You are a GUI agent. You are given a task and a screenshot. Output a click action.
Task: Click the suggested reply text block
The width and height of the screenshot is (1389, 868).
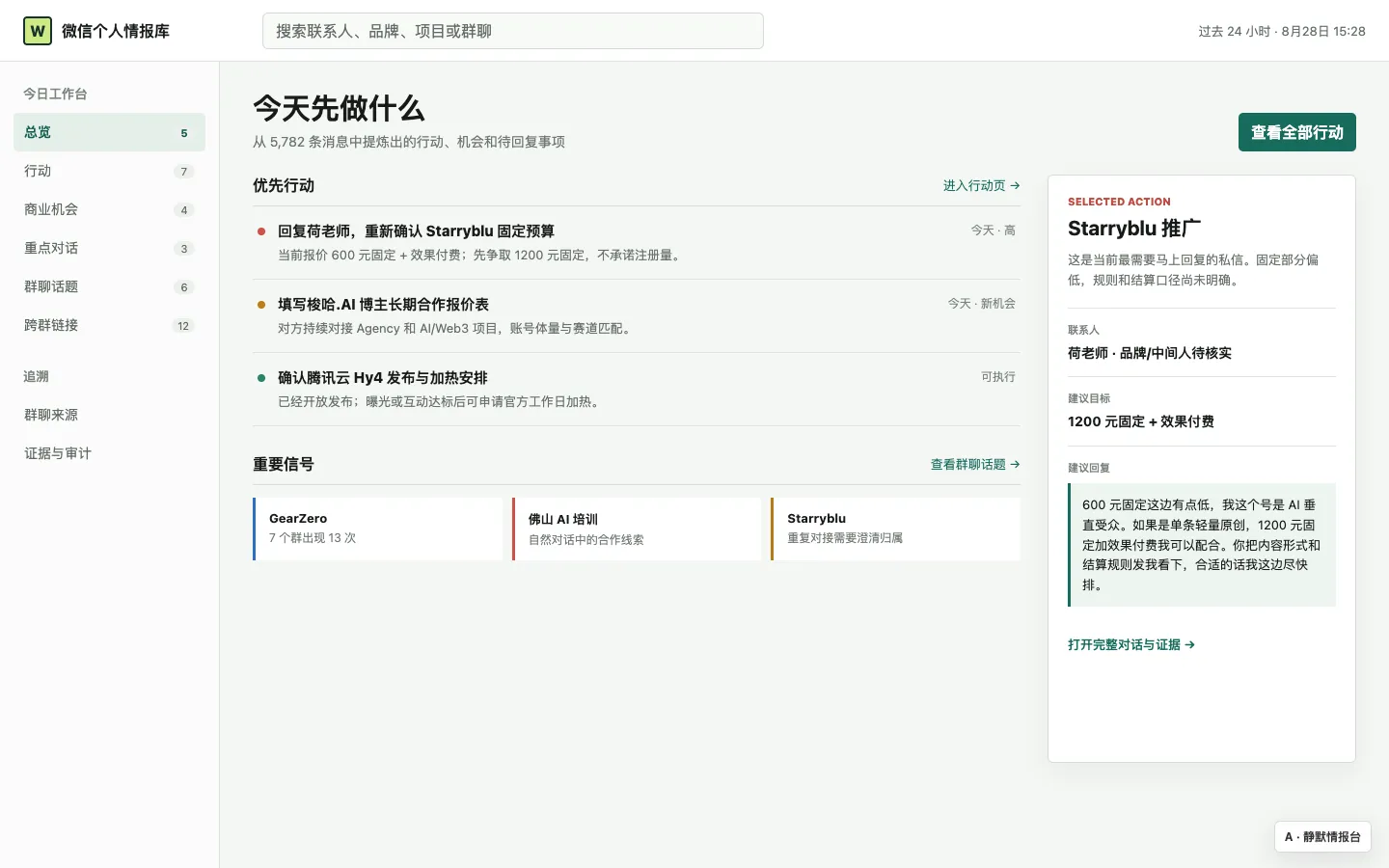1202,545
